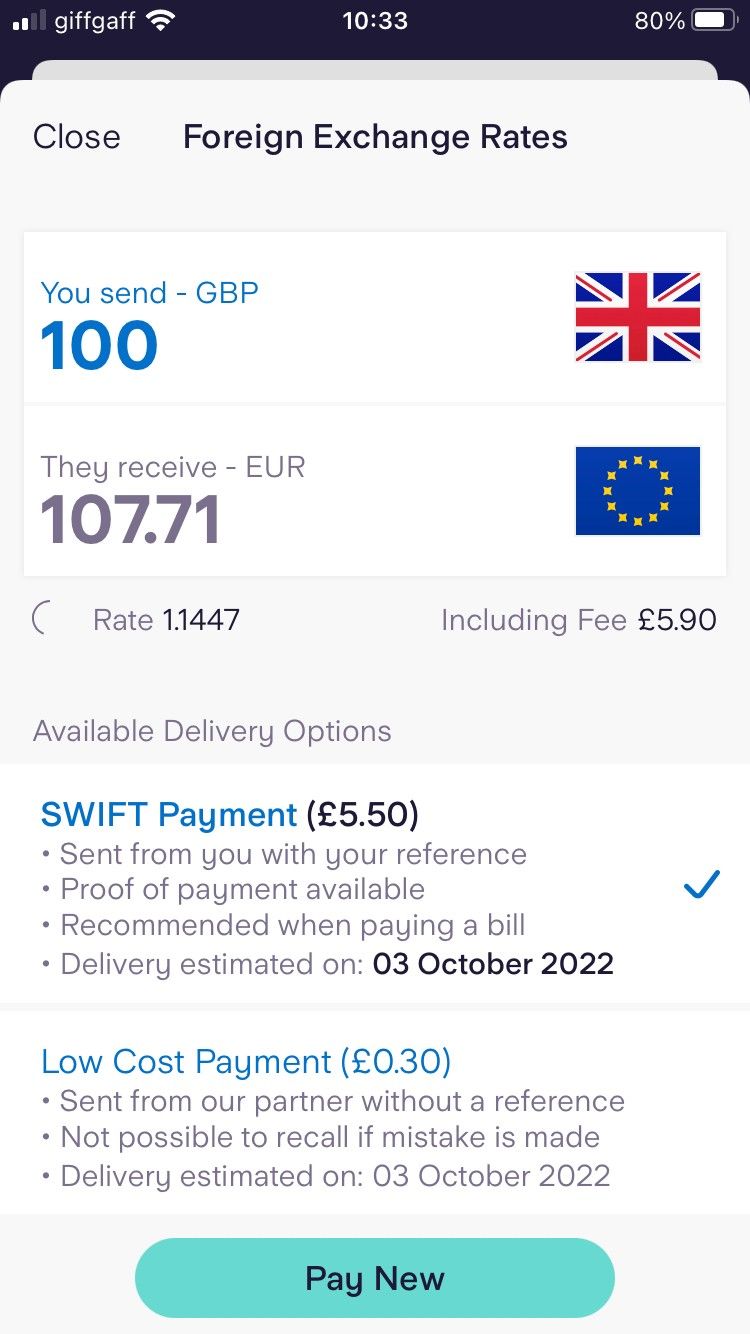Tap the rate refresh spinner icon
The height and width of the screenshot is (1334, 750).
[44, 619]
